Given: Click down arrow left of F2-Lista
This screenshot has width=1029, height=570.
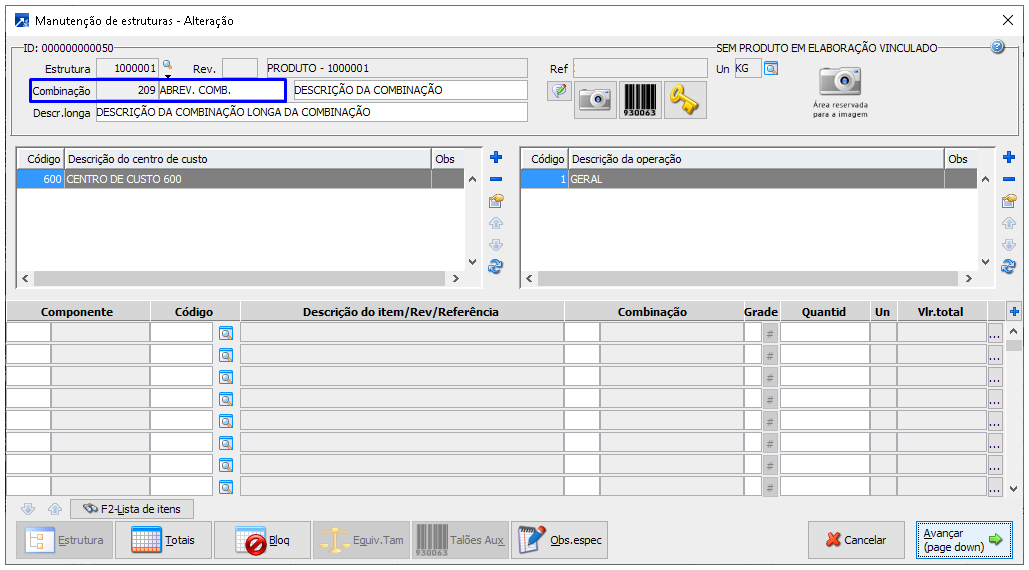Looking at the screenshot, I should coord(28,508).
